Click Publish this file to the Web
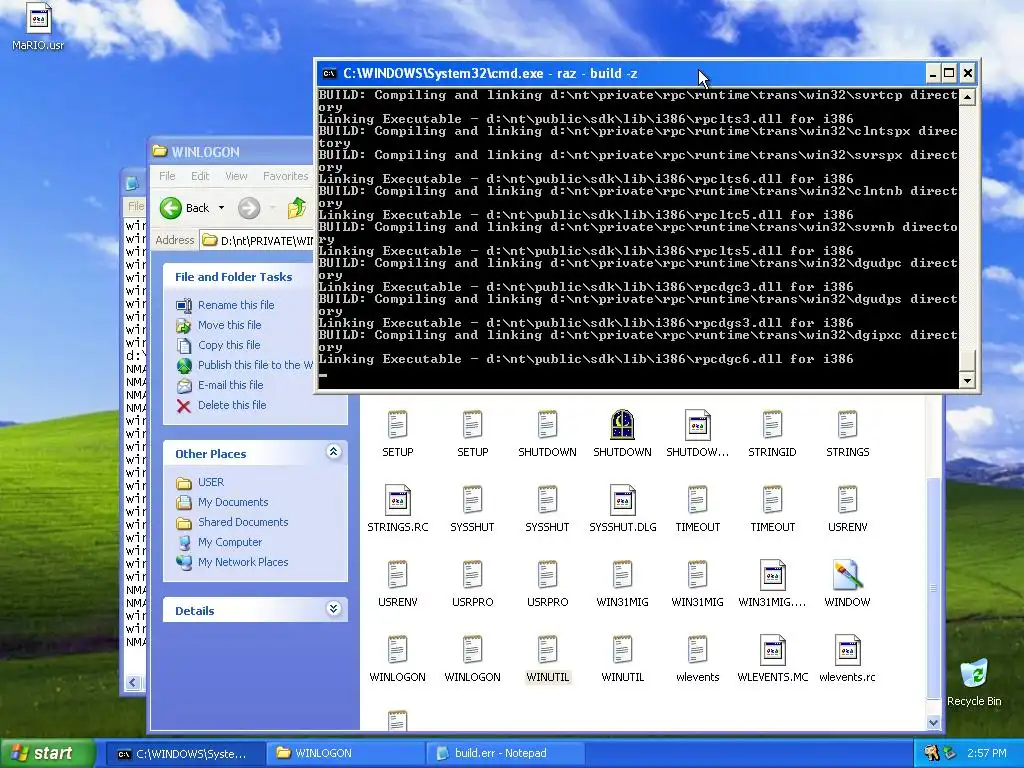This screenshot has height=768, width=1024. coord(255,365)
